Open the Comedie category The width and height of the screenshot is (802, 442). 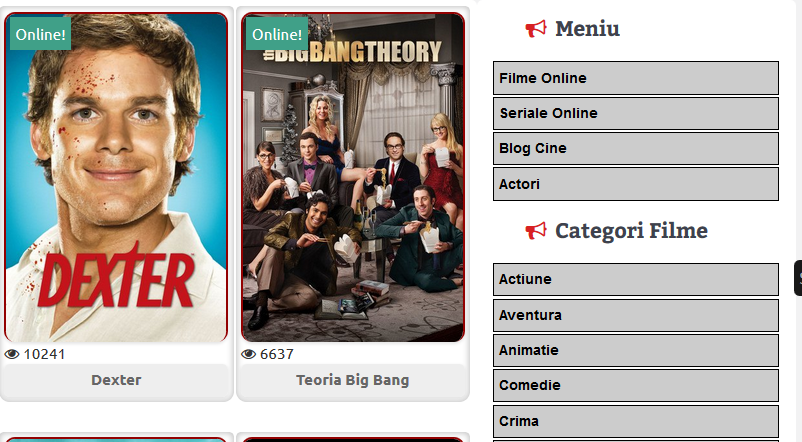click(x=636, y=385)
